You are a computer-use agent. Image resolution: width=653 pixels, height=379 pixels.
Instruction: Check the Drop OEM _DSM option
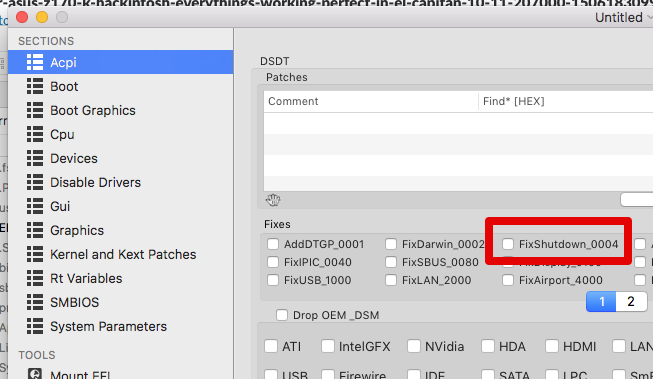click(x=282, y=315)
